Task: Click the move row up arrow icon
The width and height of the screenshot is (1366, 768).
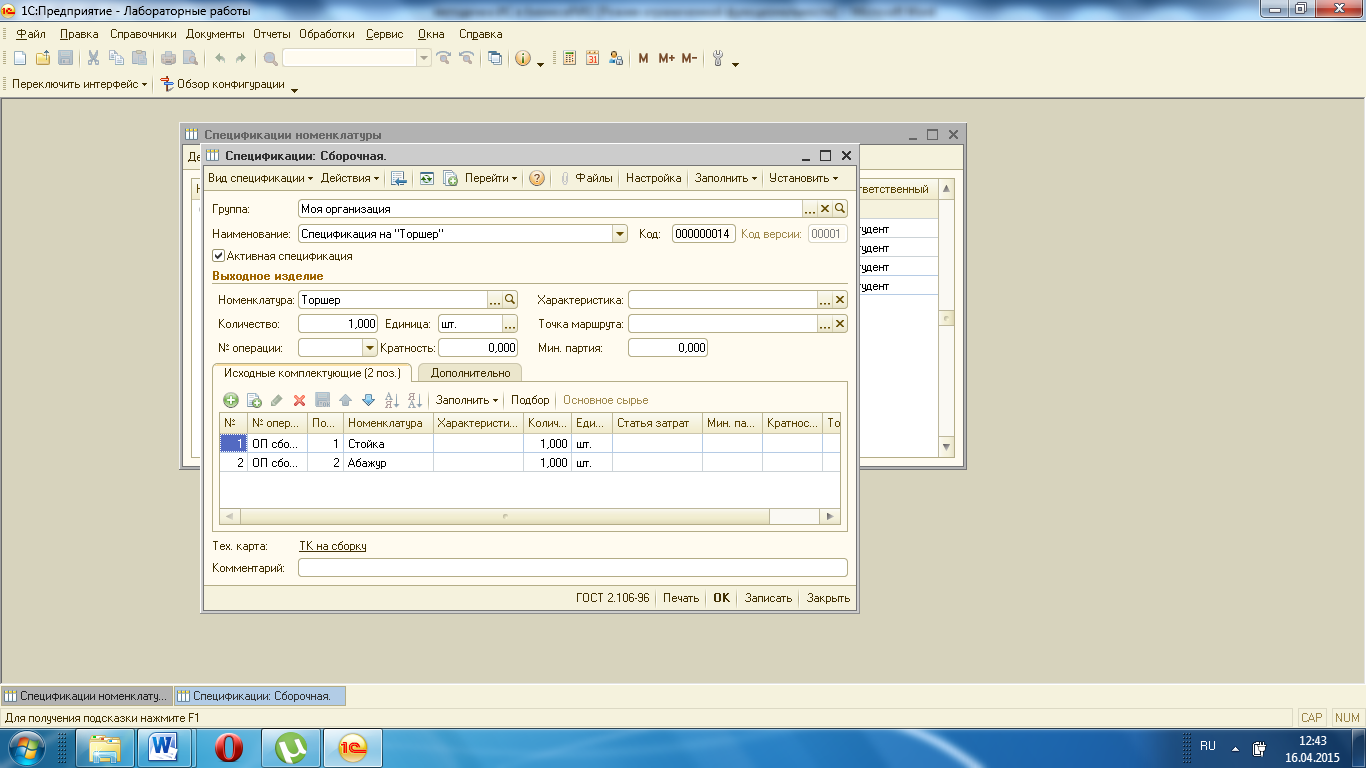Action: coord(345,400)
